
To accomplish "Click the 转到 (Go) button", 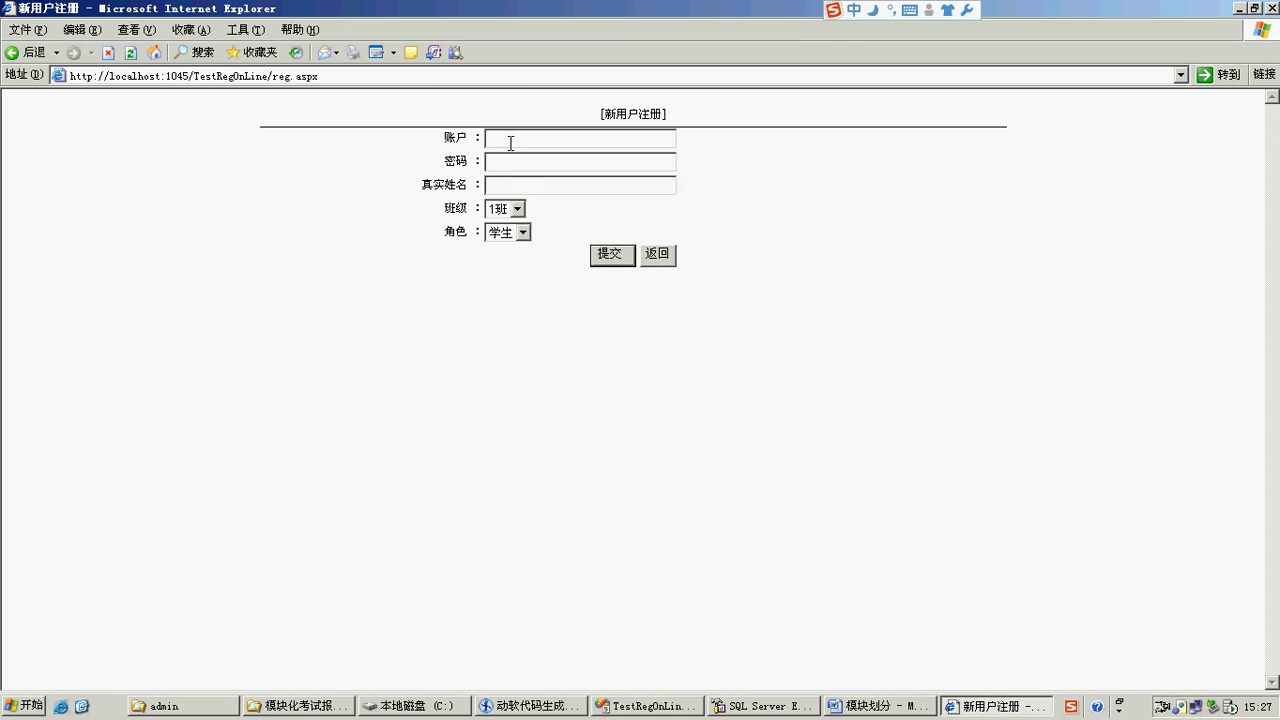I will [1219, 75].
